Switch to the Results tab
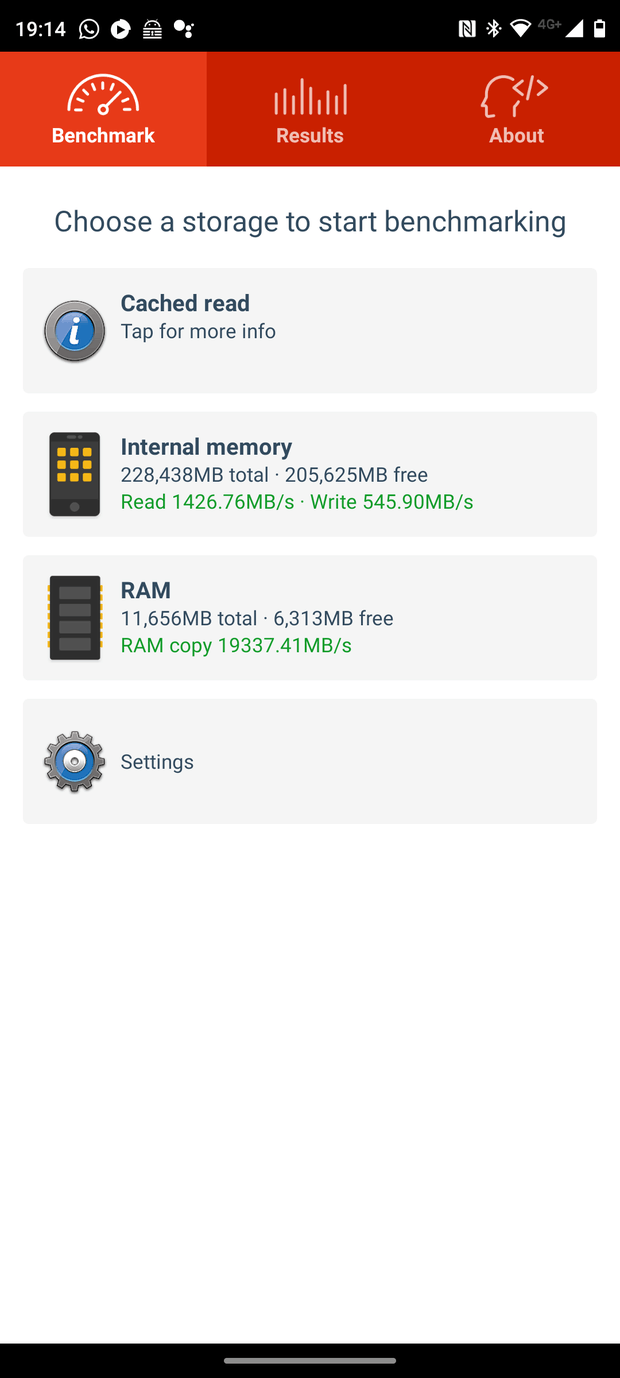The image size is (620, 1378). 310,109
